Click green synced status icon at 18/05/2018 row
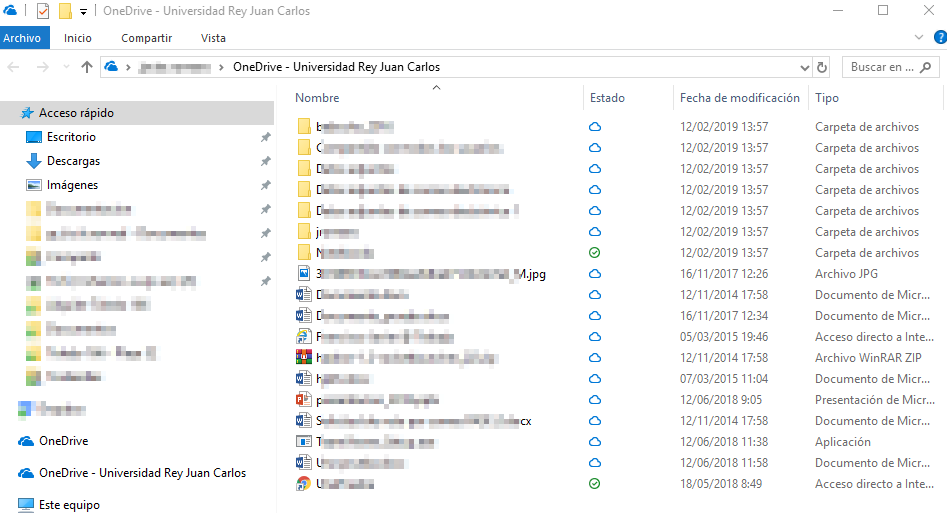Image resolution: width=947 pixels, height=513 pixels. coord(595,483)
